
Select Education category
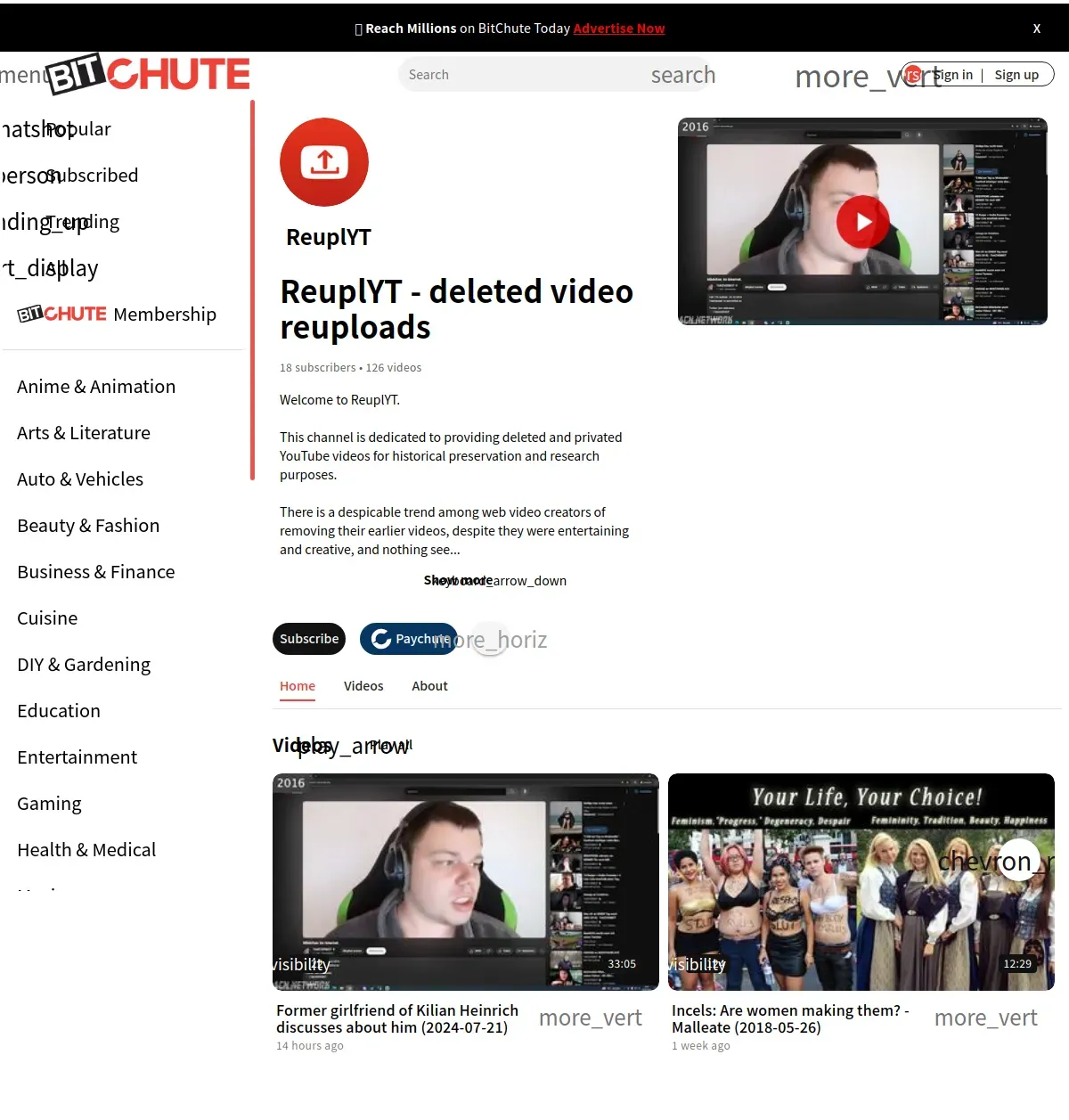pos(59,711)
